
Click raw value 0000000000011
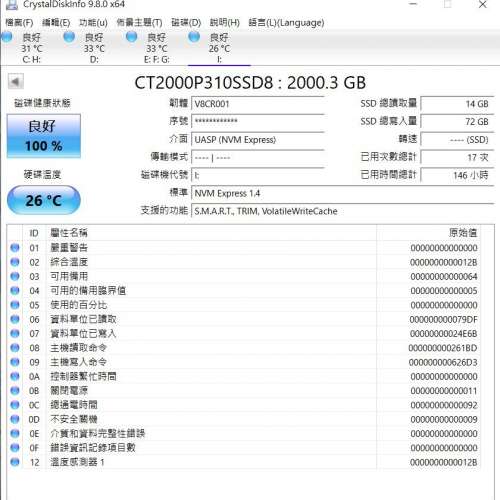(444, 391)
